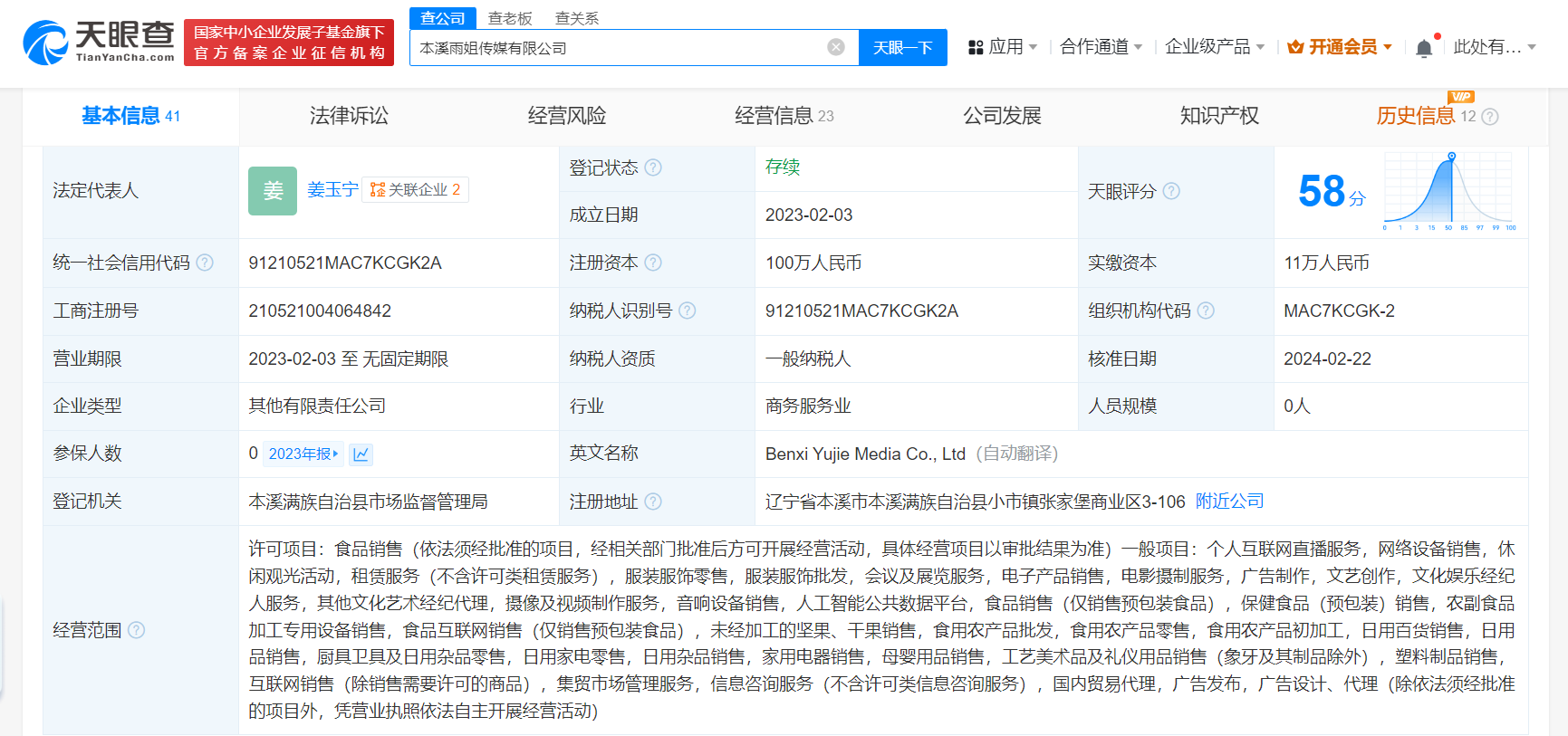Click the 11万人民币 paid-in capital value

point(1326,263)
